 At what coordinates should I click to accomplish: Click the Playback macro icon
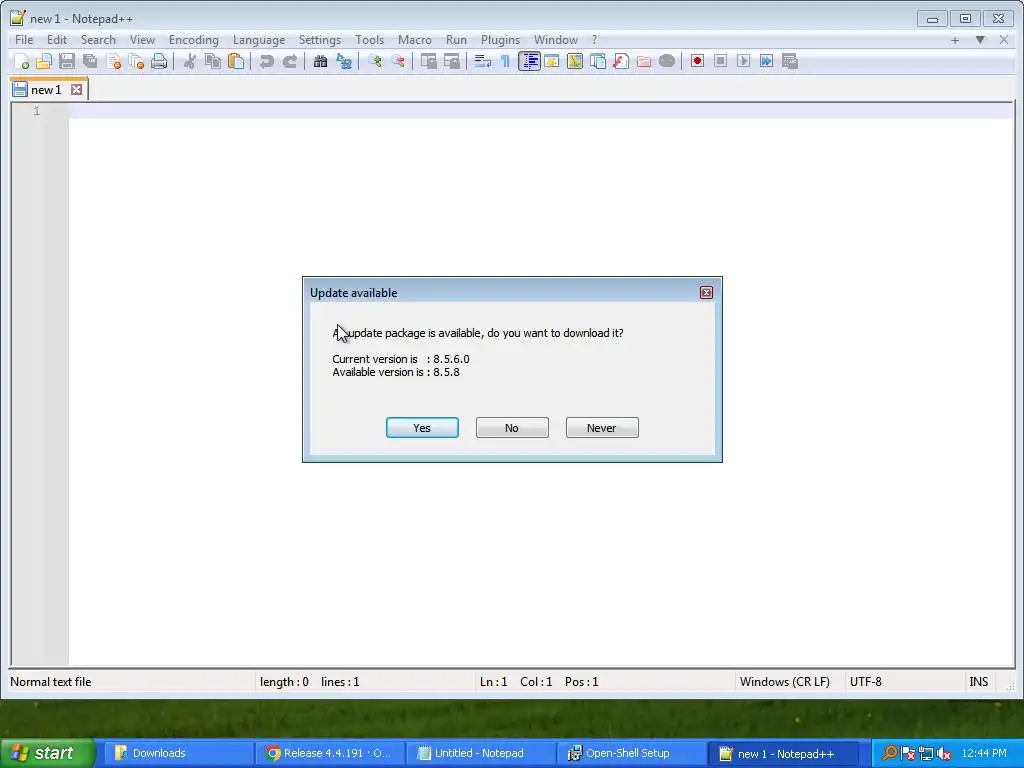point(743,61)
